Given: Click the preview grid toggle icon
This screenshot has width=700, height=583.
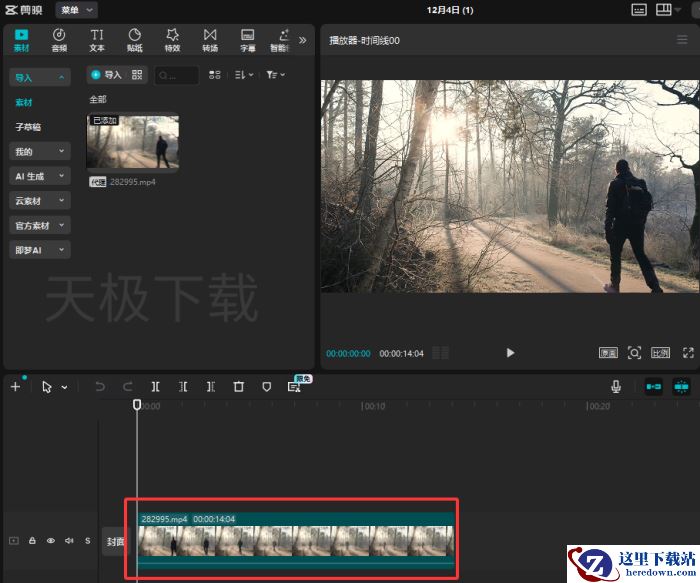Looking at the screenshot, I should tap(440, 353).
